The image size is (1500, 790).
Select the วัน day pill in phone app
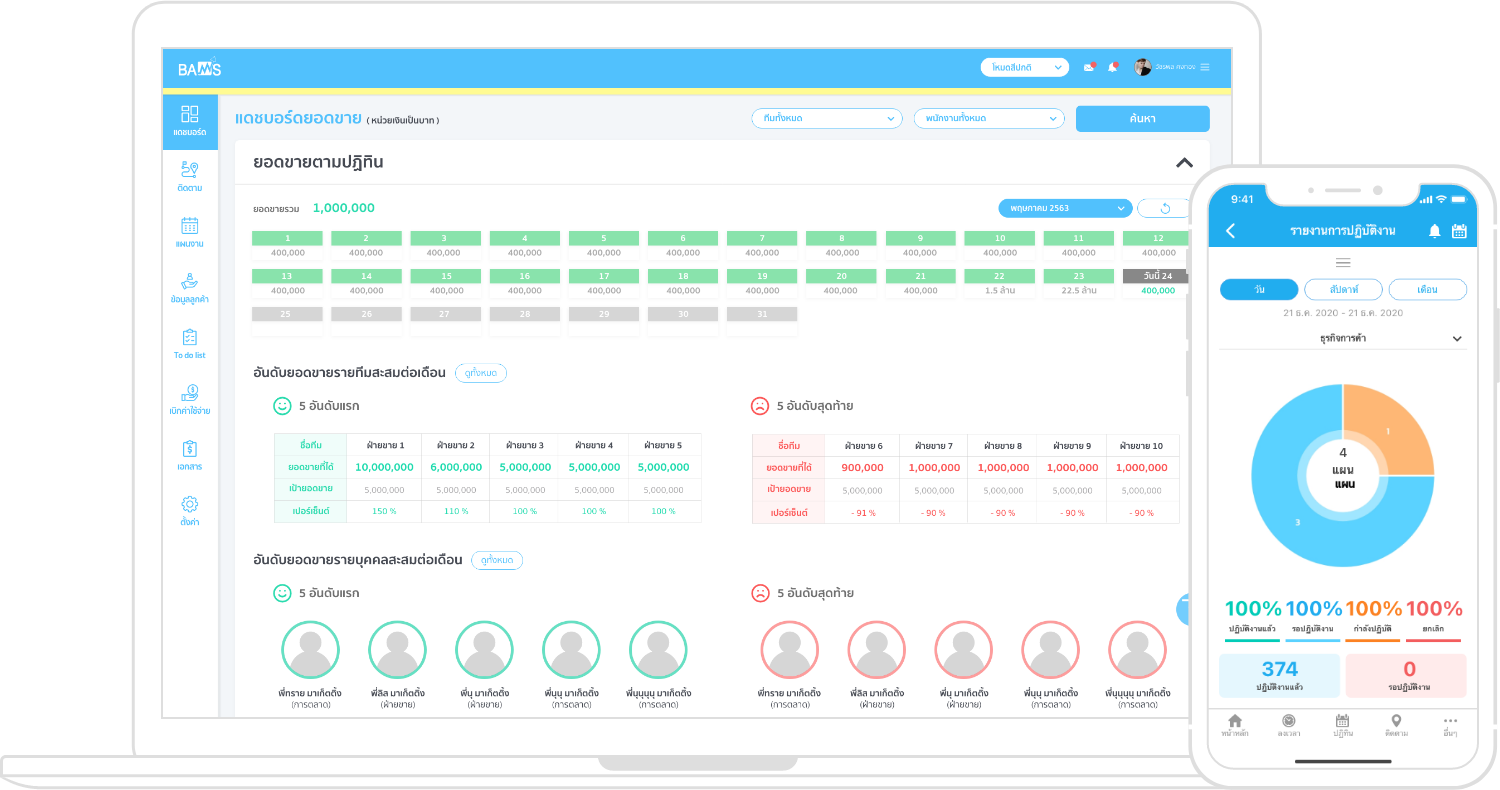click(1259, 289)
